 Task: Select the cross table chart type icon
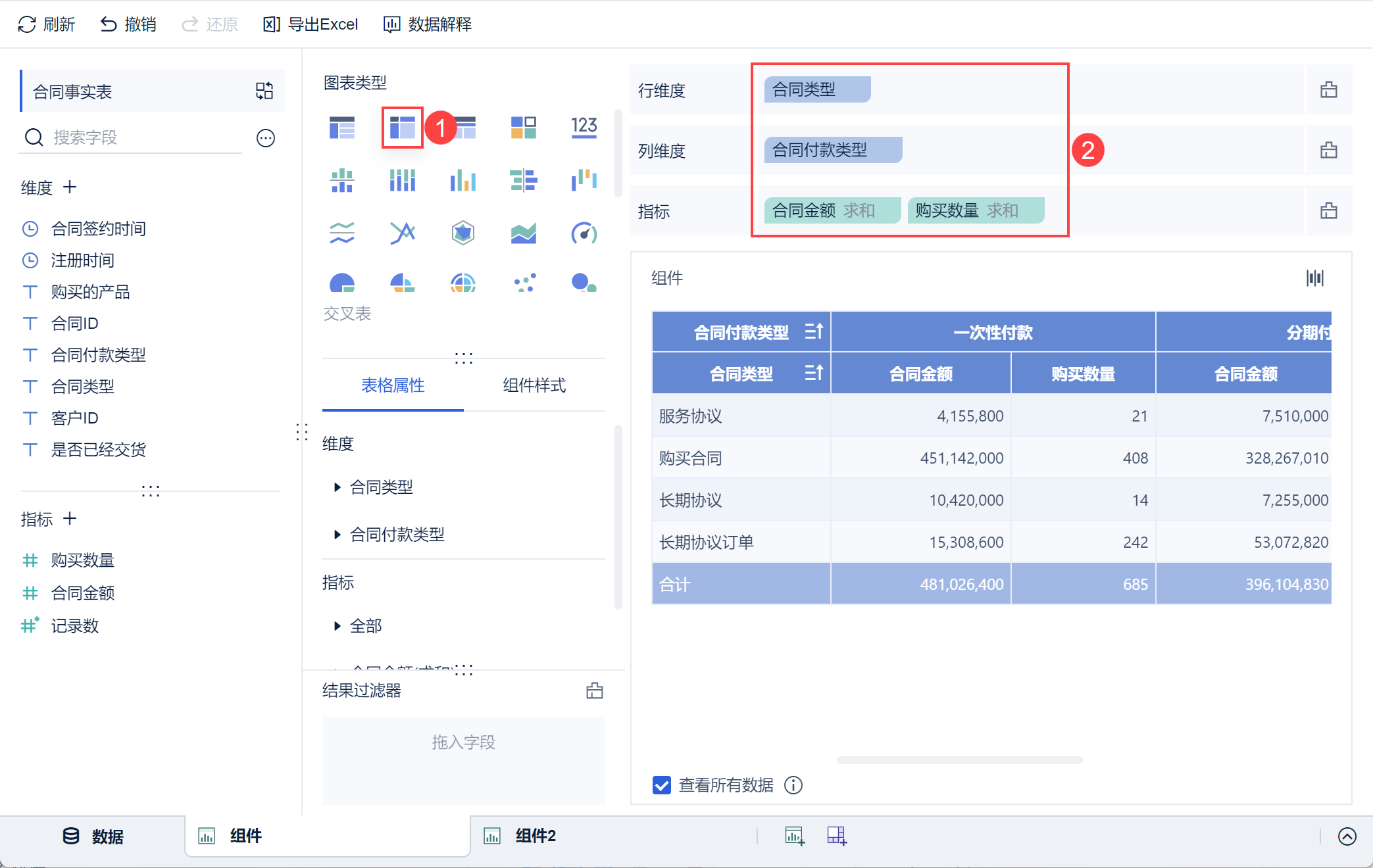coord(402,127)
